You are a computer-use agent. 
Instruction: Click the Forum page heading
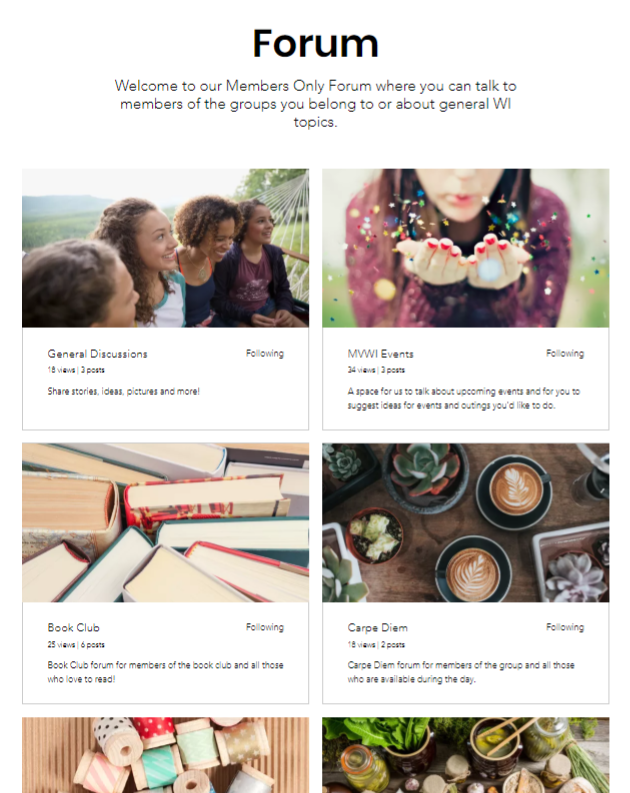(316, 43)
